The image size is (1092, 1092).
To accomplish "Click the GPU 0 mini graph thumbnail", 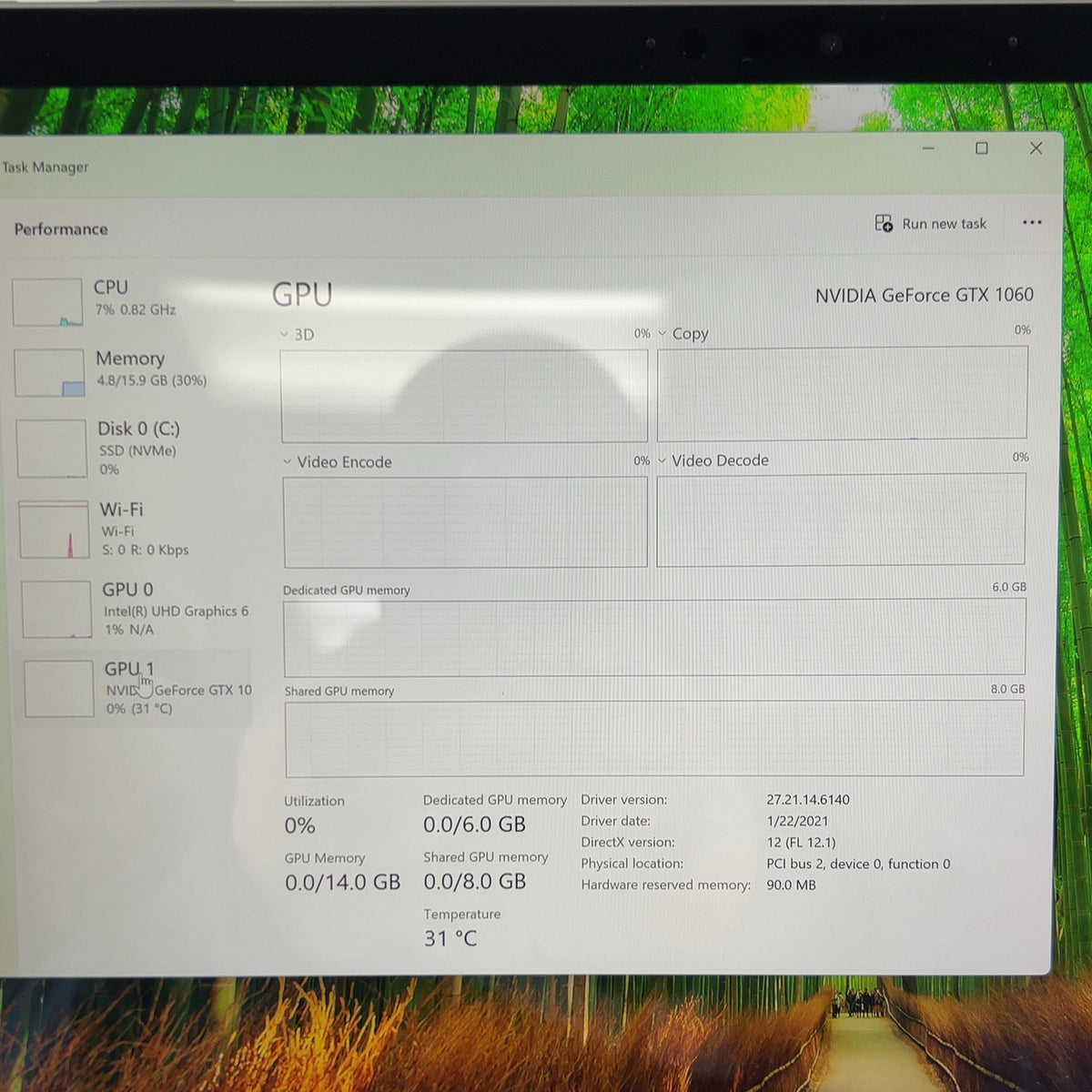I will tap(56, 609).
